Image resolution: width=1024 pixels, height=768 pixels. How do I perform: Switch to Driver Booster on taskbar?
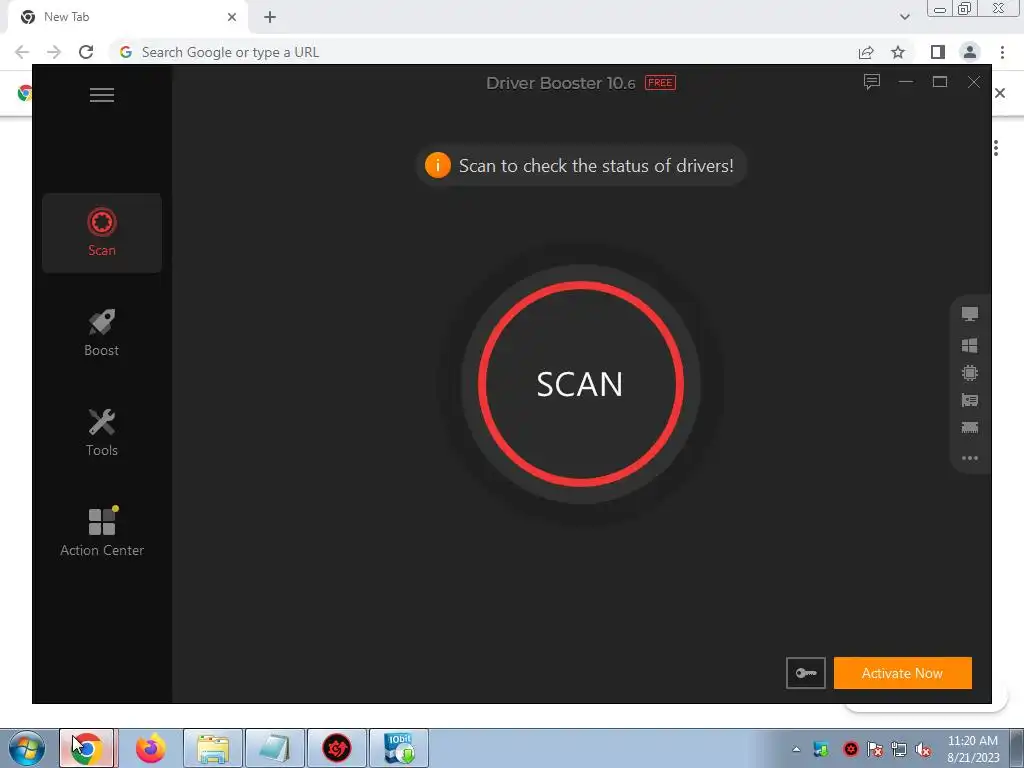pyautogui.click(x=336, y=748)
